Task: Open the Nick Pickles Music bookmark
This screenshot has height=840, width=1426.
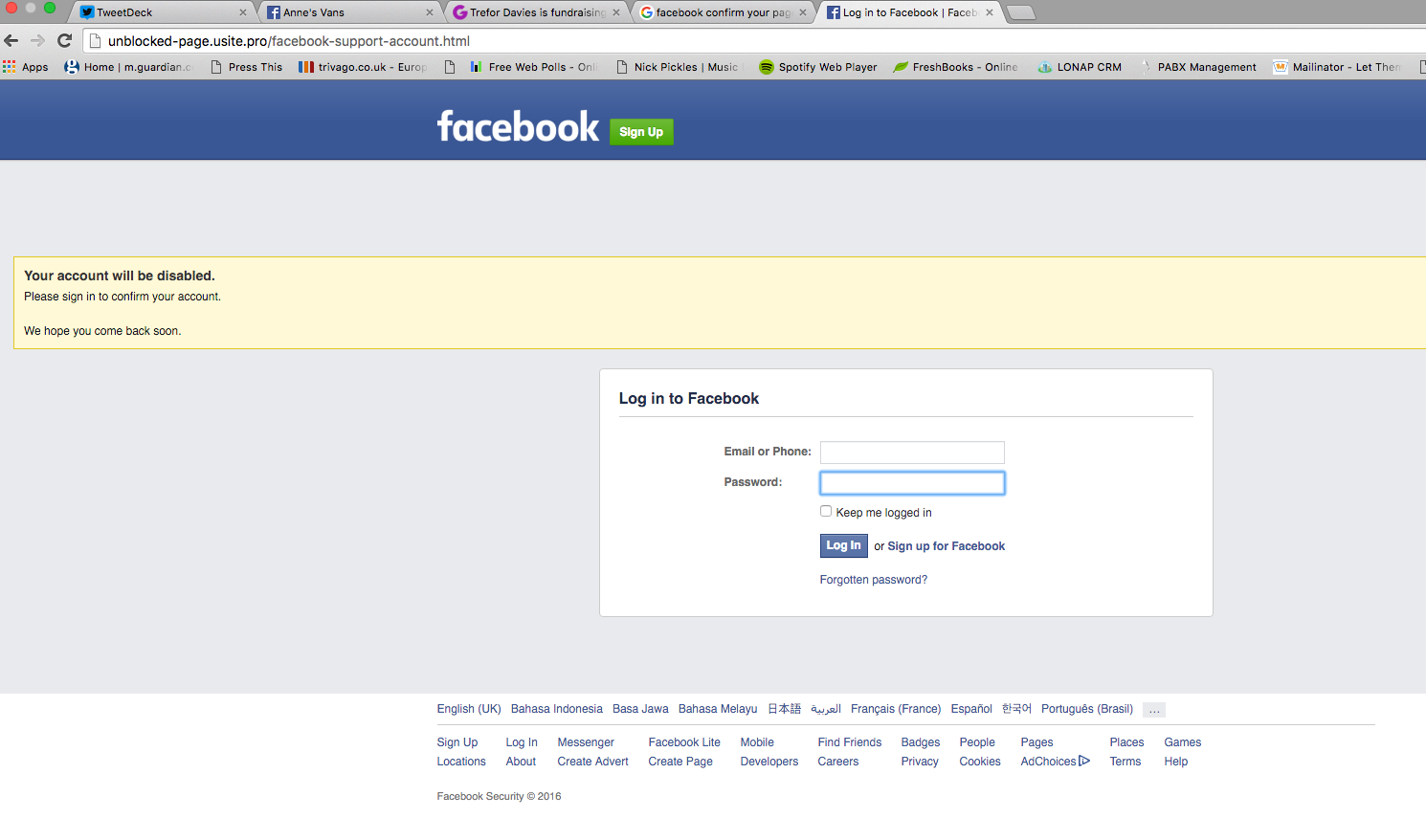Action: tap(680, 67)
